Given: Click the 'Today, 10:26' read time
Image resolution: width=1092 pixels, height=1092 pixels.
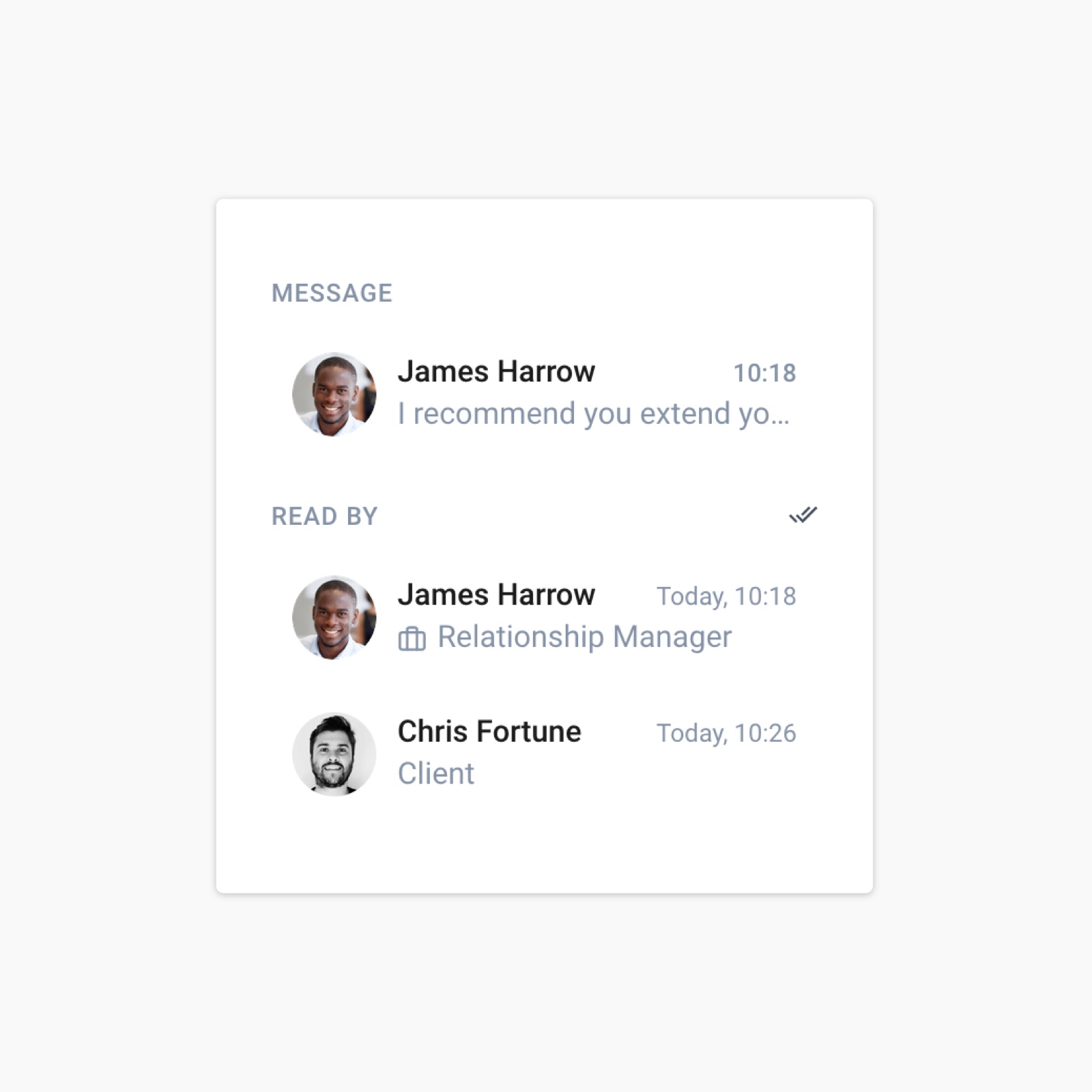Looking at the screenshot, I should click(x=726, y=733).
